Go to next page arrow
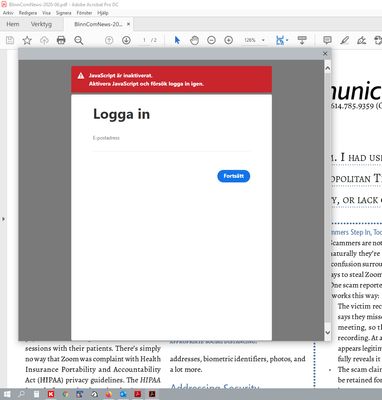Screen dimensions: 382x400 click(x=126, y=40)
